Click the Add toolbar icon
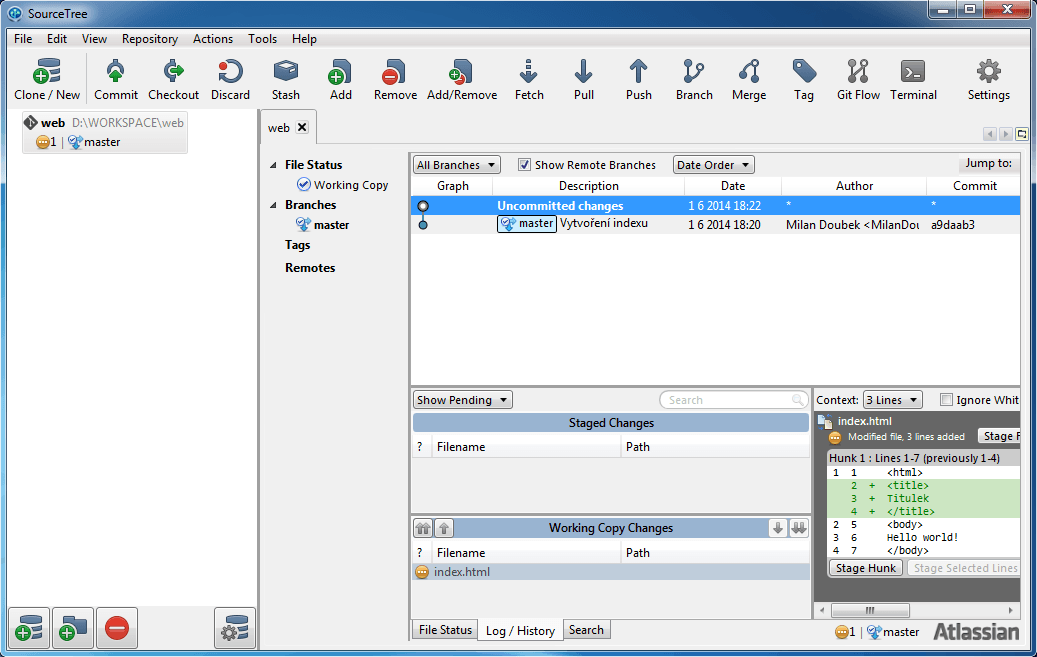This screenshot has height=657, width=1037. tap(341, 79)
